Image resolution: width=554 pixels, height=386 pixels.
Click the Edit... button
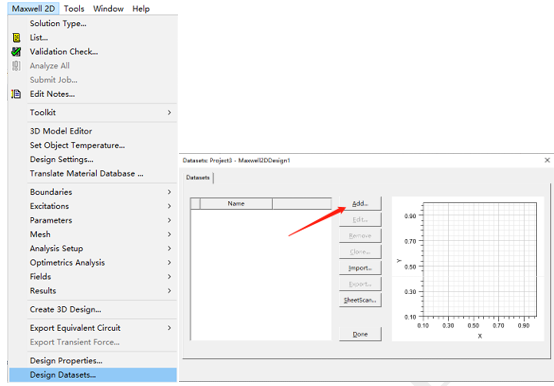pos(360,219)
